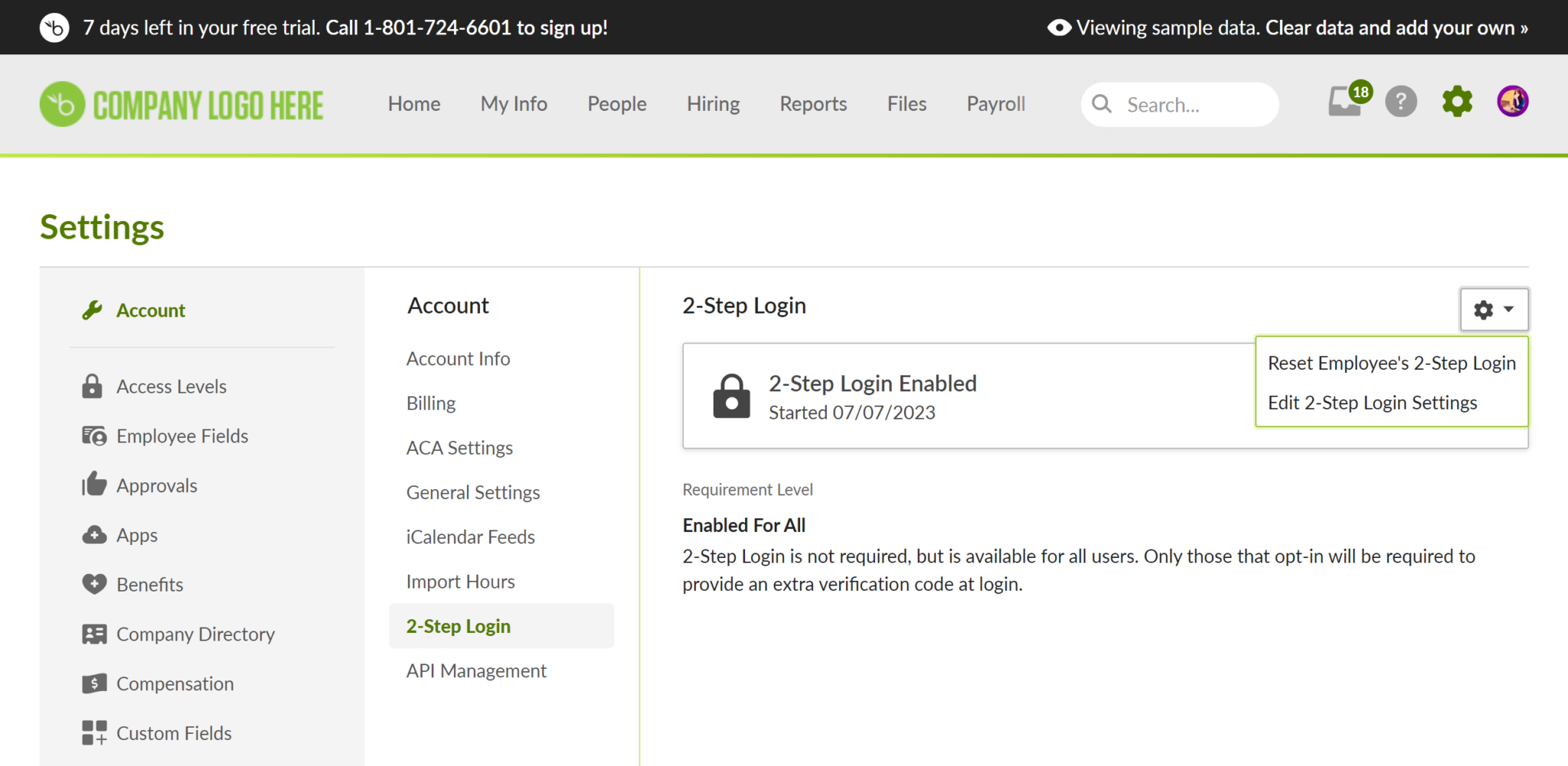The image size is (1568, 766).
Task: Click the Custom Fields grid icon
Action: [93, 732]
